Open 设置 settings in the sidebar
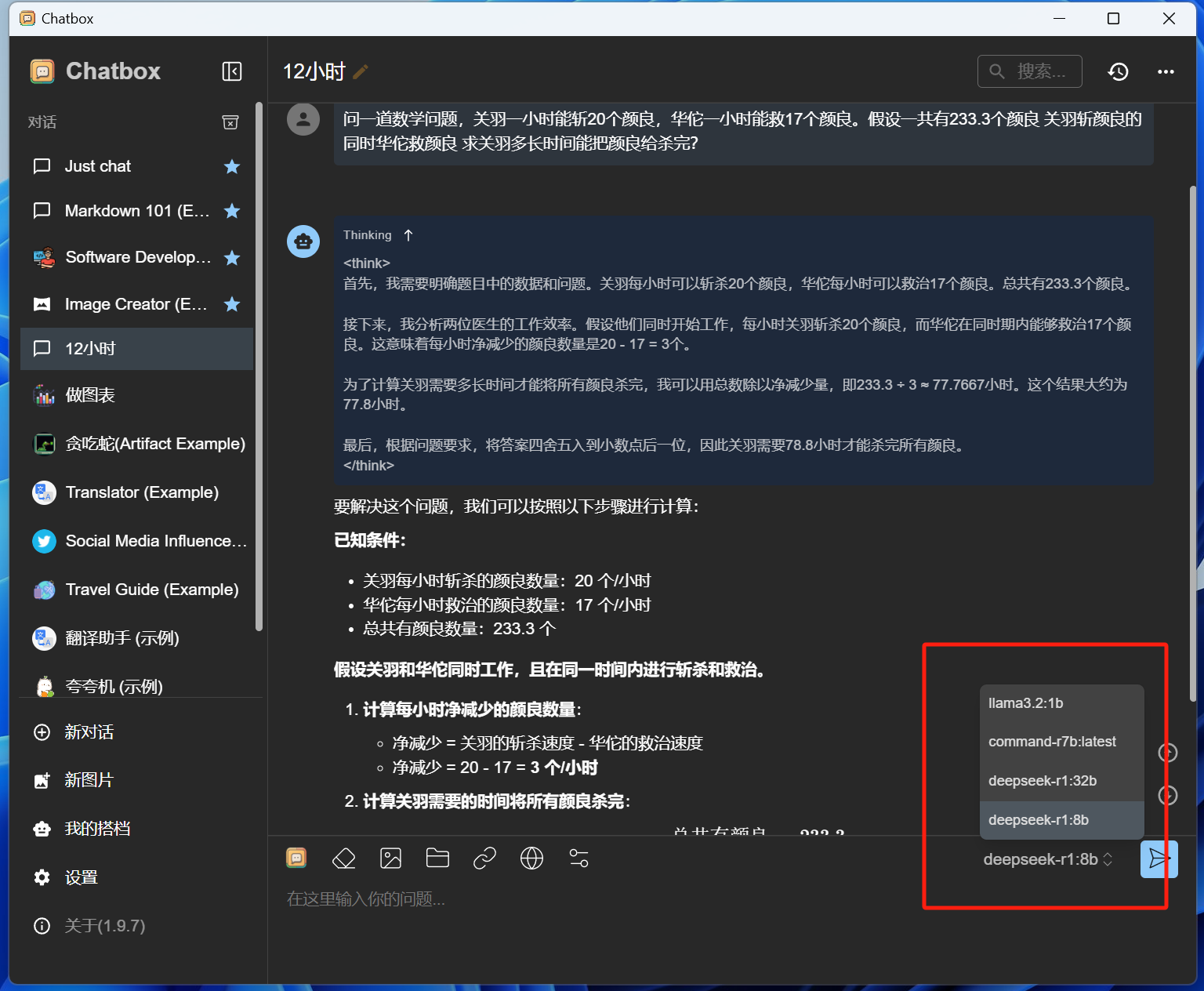The image size is (1204, 991). pyautogui.click(x=81, y=877)
